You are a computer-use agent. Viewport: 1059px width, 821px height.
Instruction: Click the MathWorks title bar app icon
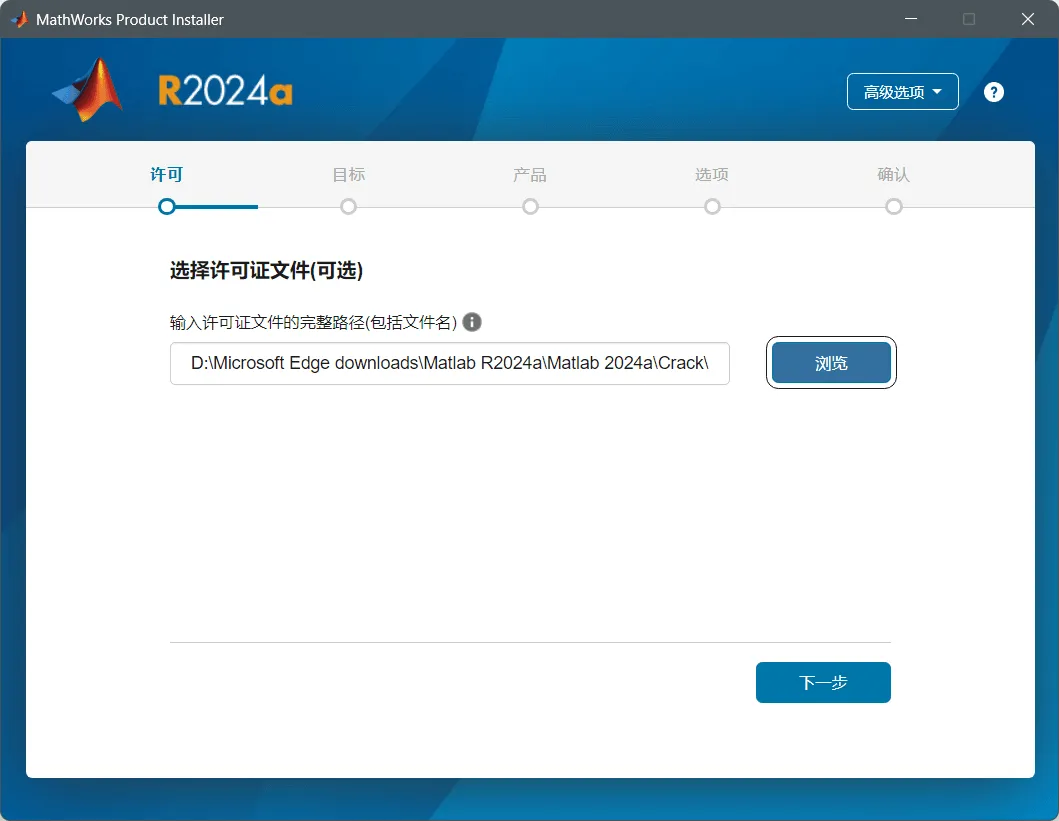tap(20, 20)
